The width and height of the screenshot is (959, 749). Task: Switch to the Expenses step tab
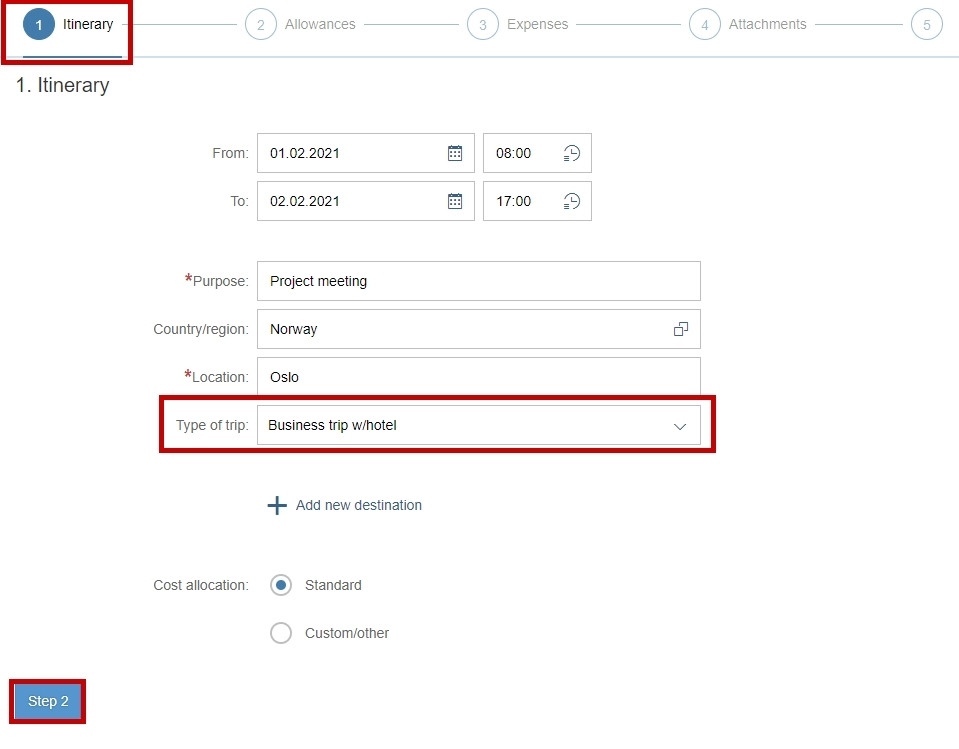(x=517, y=24)
